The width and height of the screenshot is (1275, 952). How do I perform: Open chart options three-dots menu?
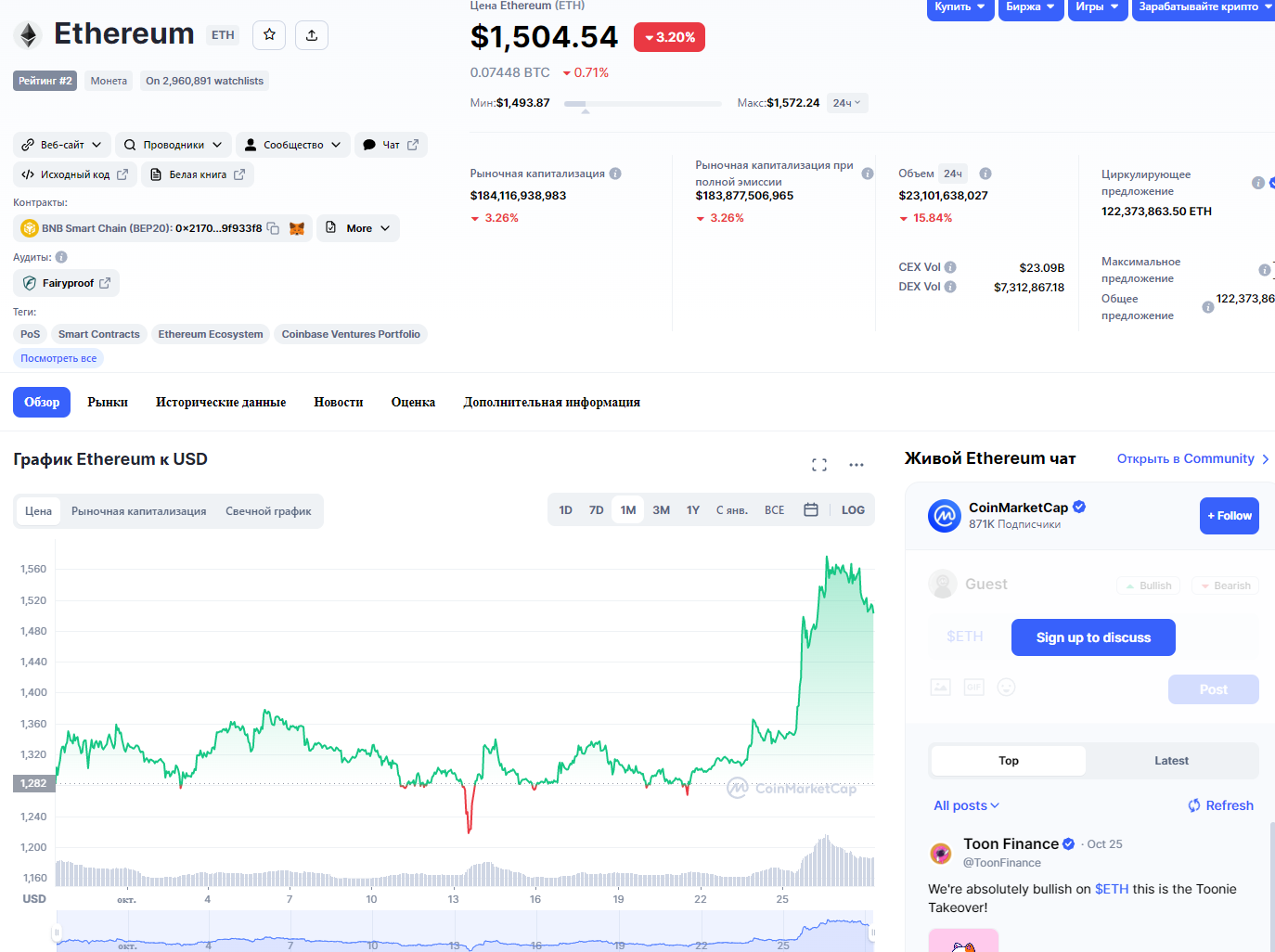856,465
